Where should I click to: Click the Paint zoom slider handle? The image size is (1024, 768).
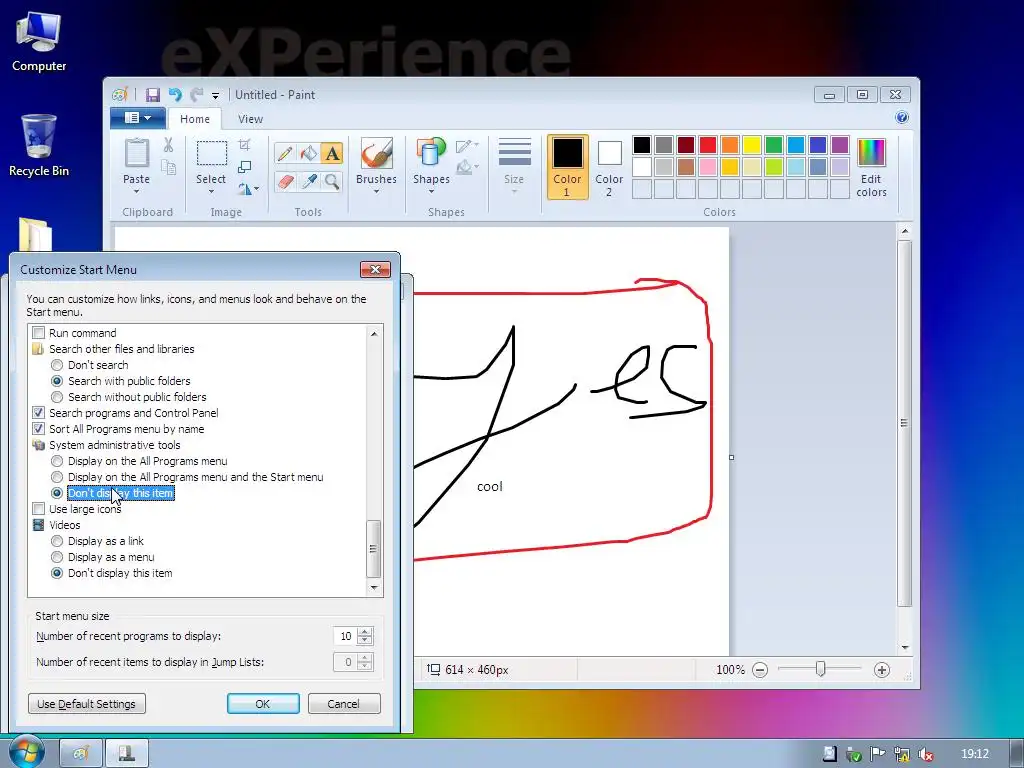820,669
